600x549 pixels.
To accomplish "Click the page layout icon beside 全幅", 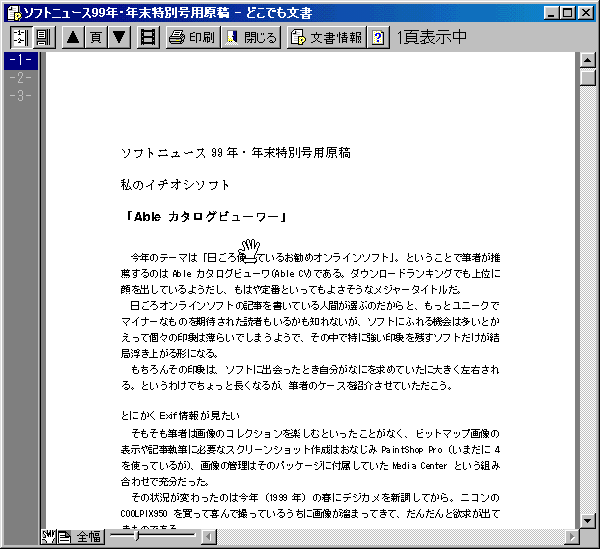I will 64,537.
